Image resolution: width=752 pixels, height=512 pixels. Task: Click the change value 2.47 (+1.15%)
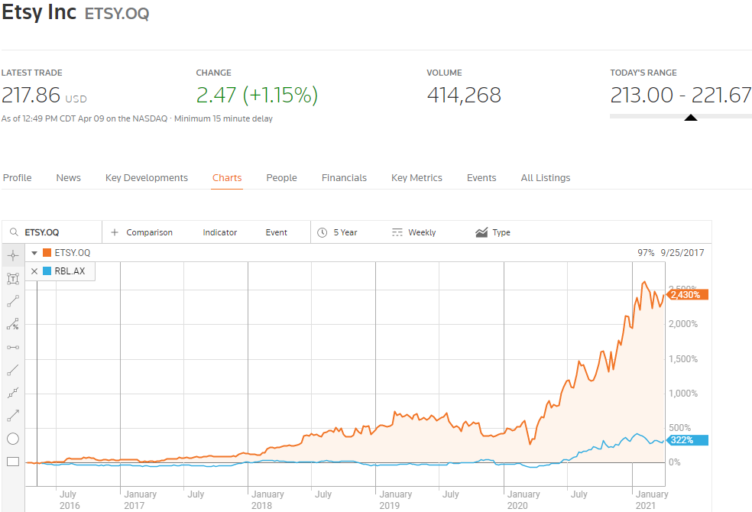pos(257,95)
